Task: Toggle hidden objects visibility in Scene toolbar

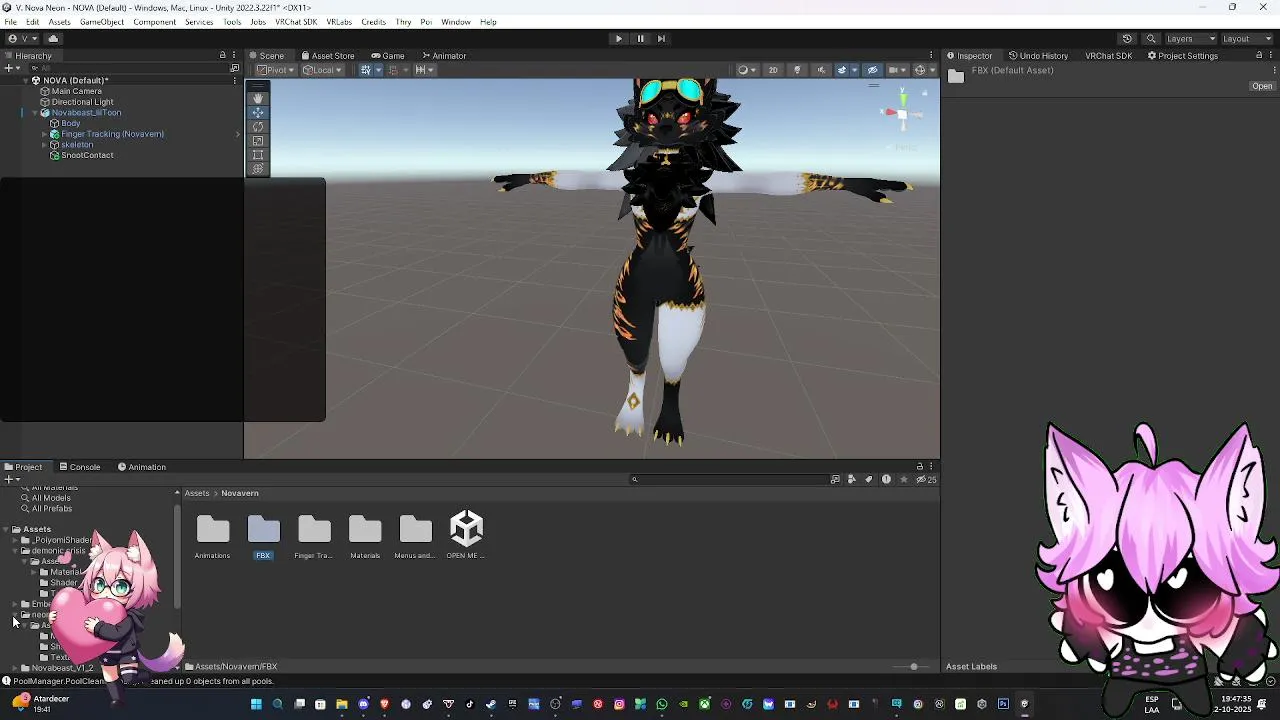Action: point(873,70)
